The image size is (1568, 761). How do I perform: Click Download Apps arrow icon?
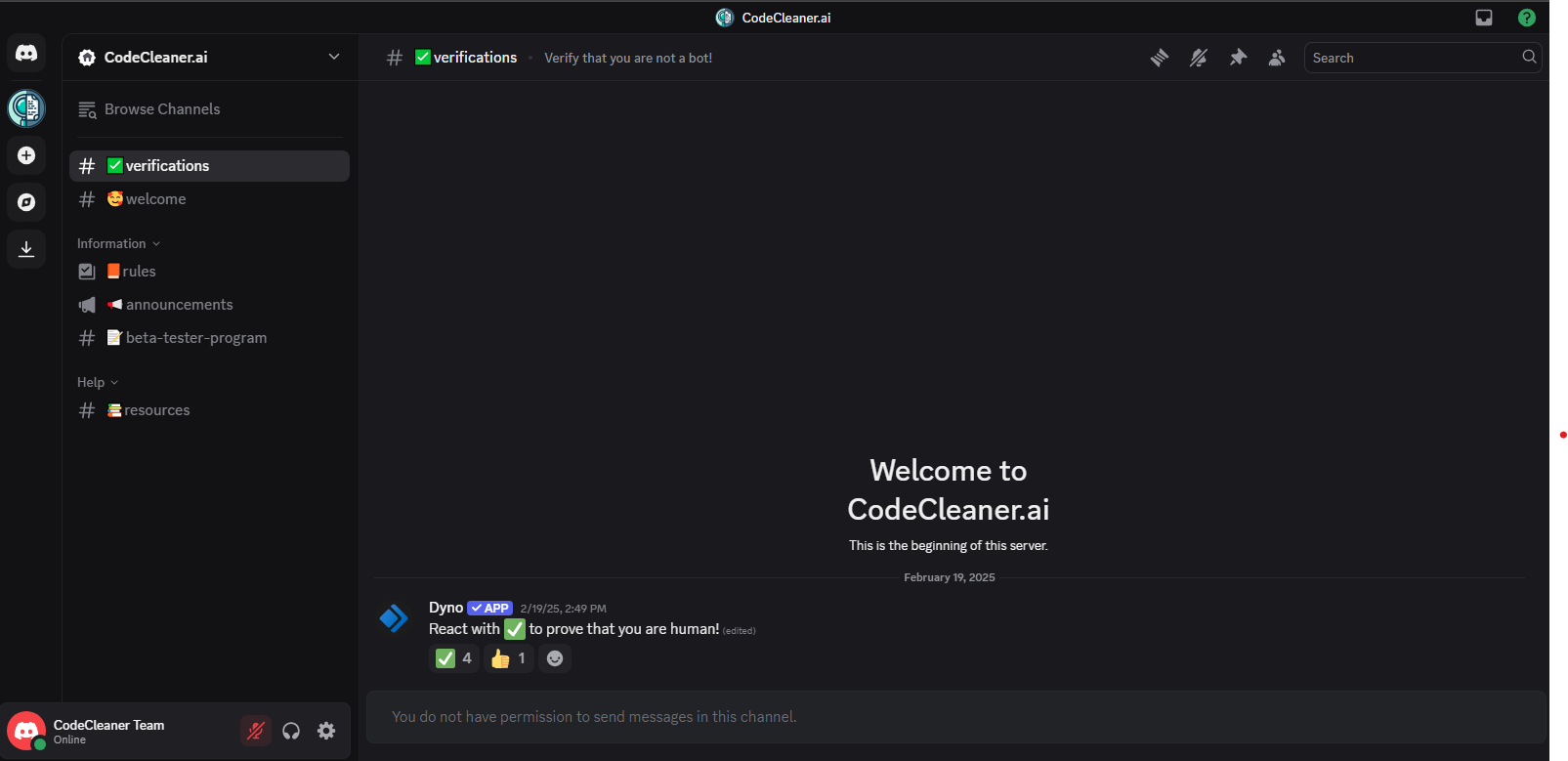pos(26,249)
